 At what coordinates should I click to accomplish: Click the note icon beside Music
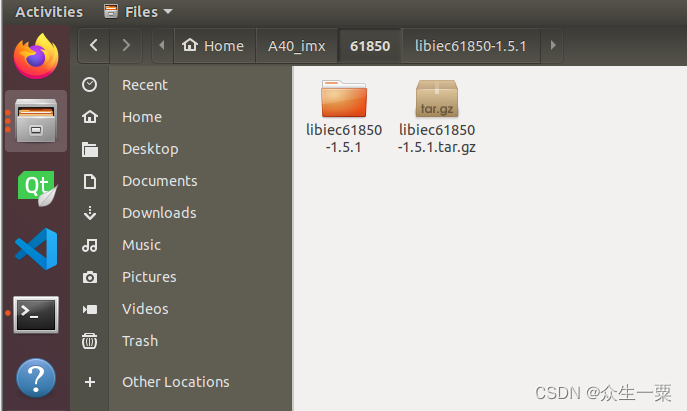click(x=90, y=245)
